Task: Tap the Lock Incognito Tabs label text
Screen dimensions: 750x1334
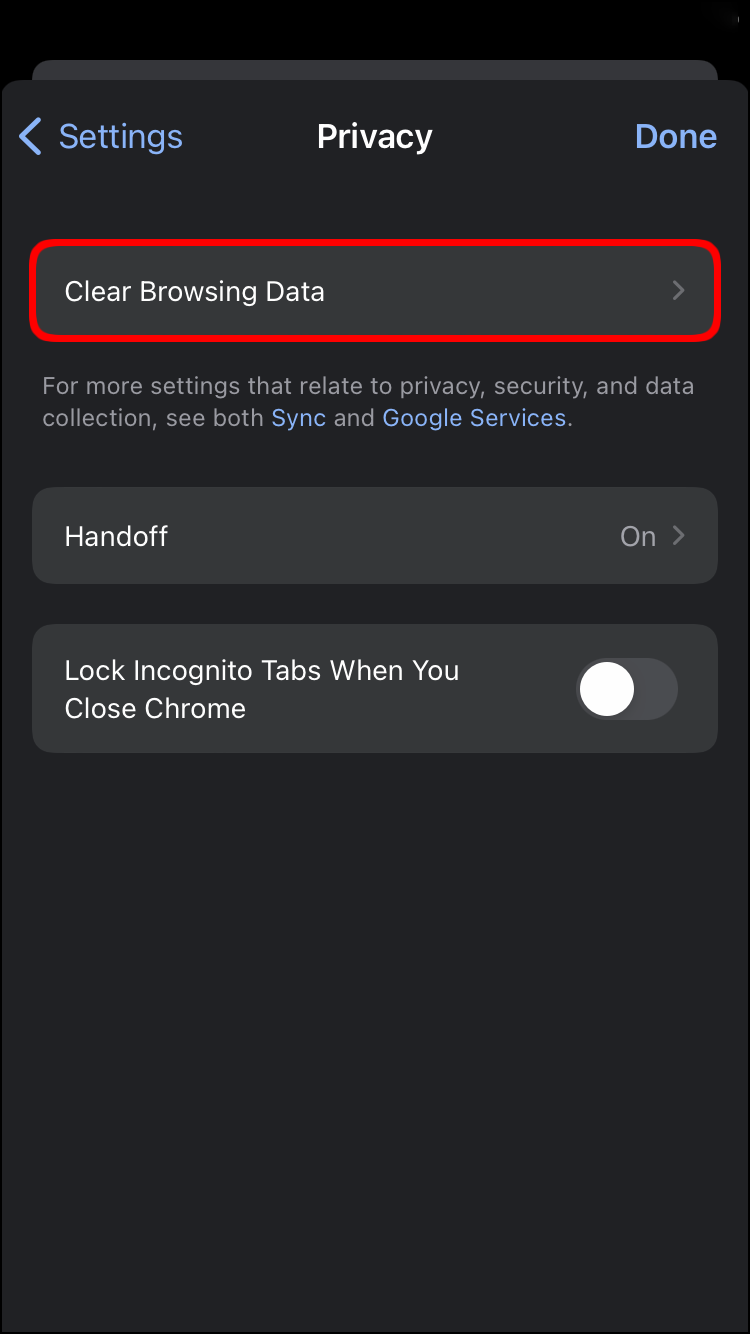Action: [262, 689]
